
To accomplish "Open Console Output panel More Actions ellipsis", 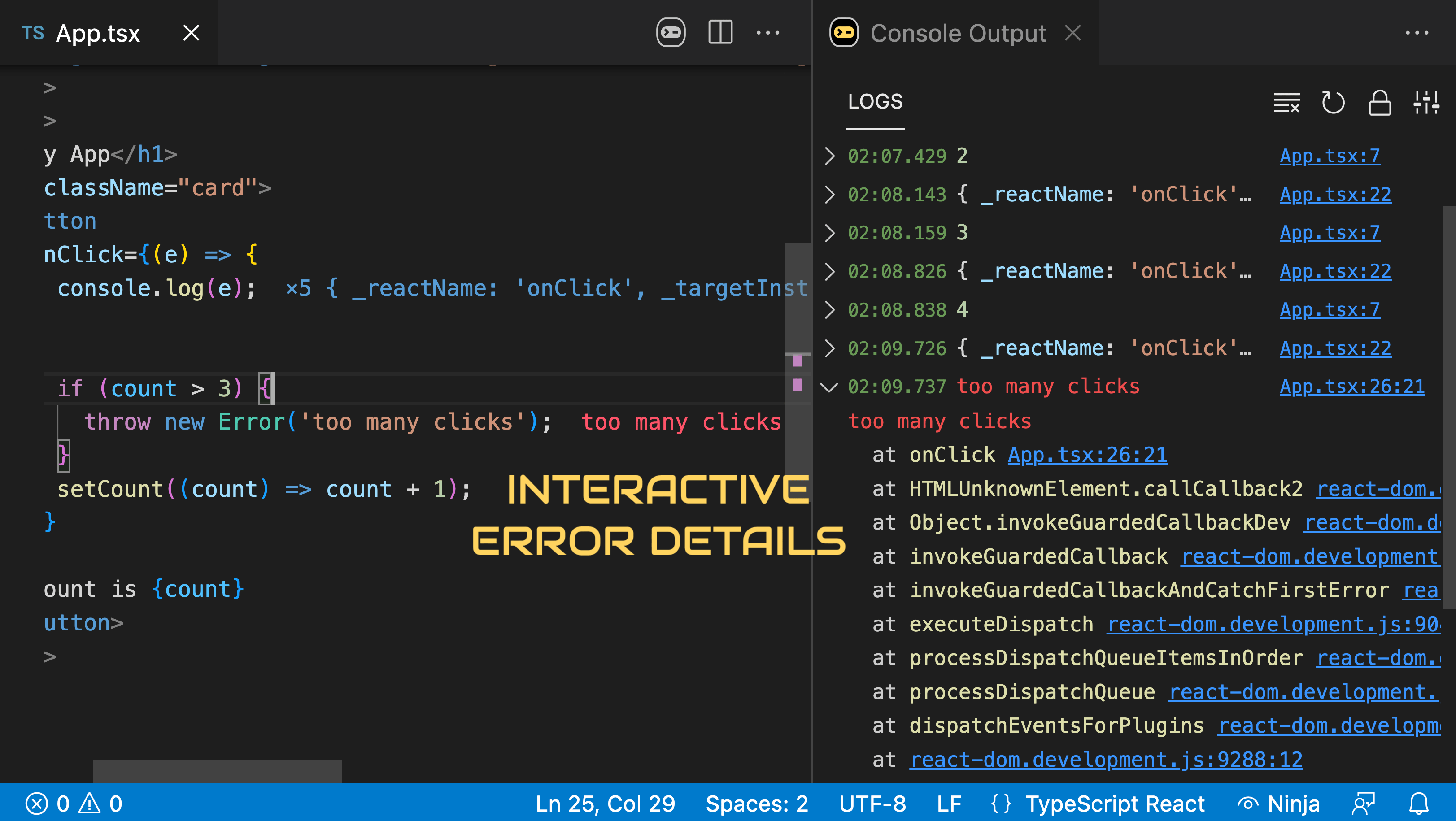I will (x=1417, y=33).
